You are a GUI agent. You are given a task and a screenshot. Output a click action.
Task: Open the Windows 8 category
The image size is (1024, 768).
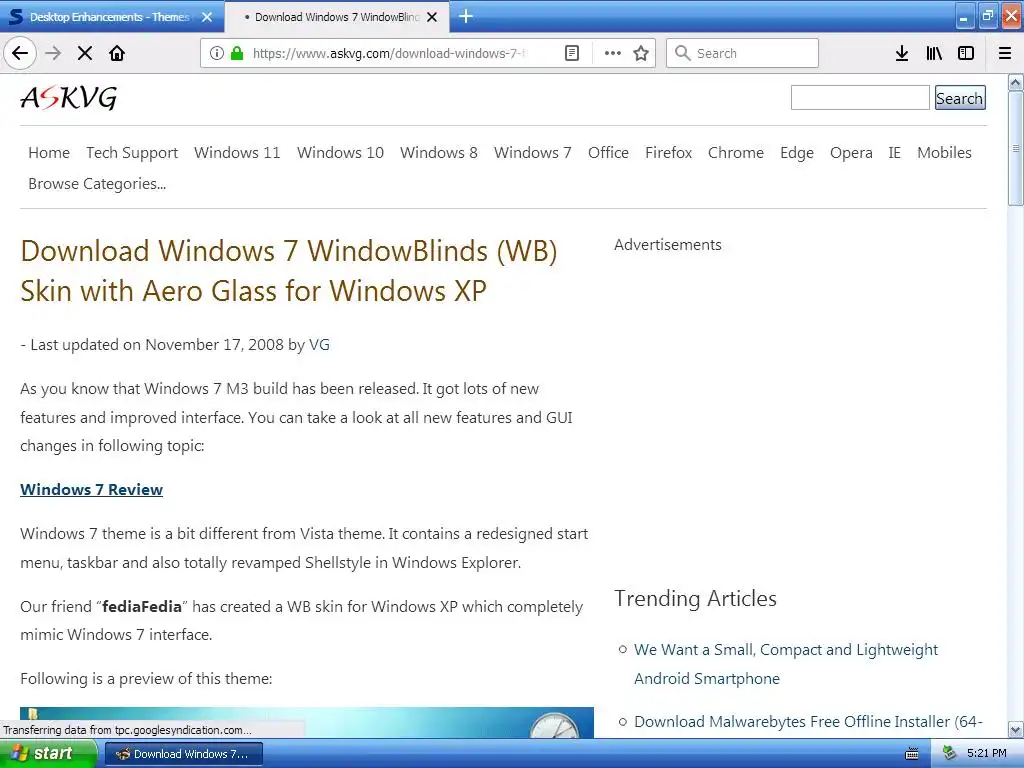tap(439, 152)
